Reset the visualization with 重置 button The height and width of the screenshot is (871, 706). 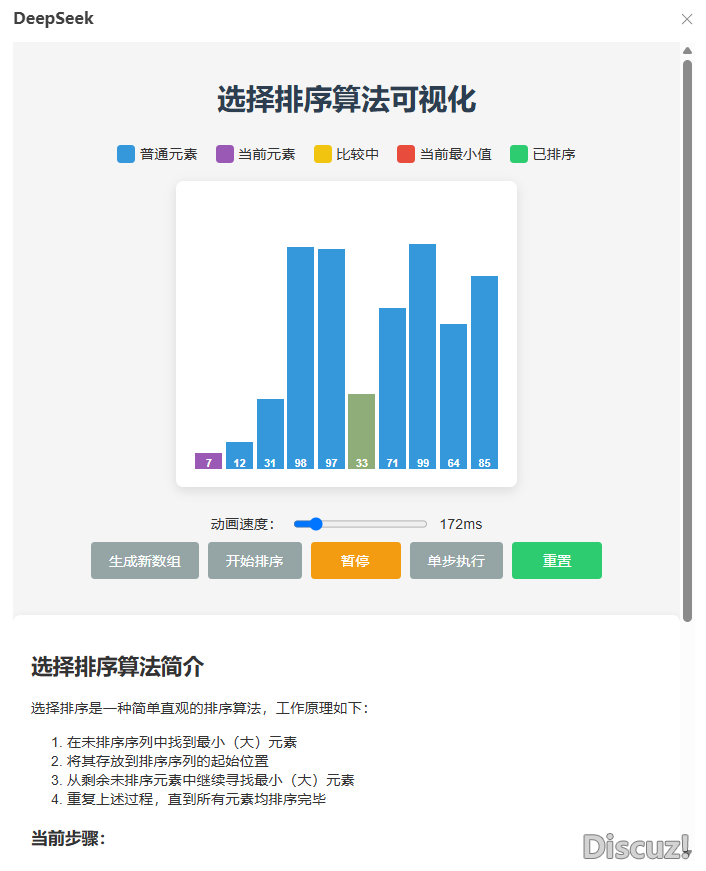(x=557, y=560)
